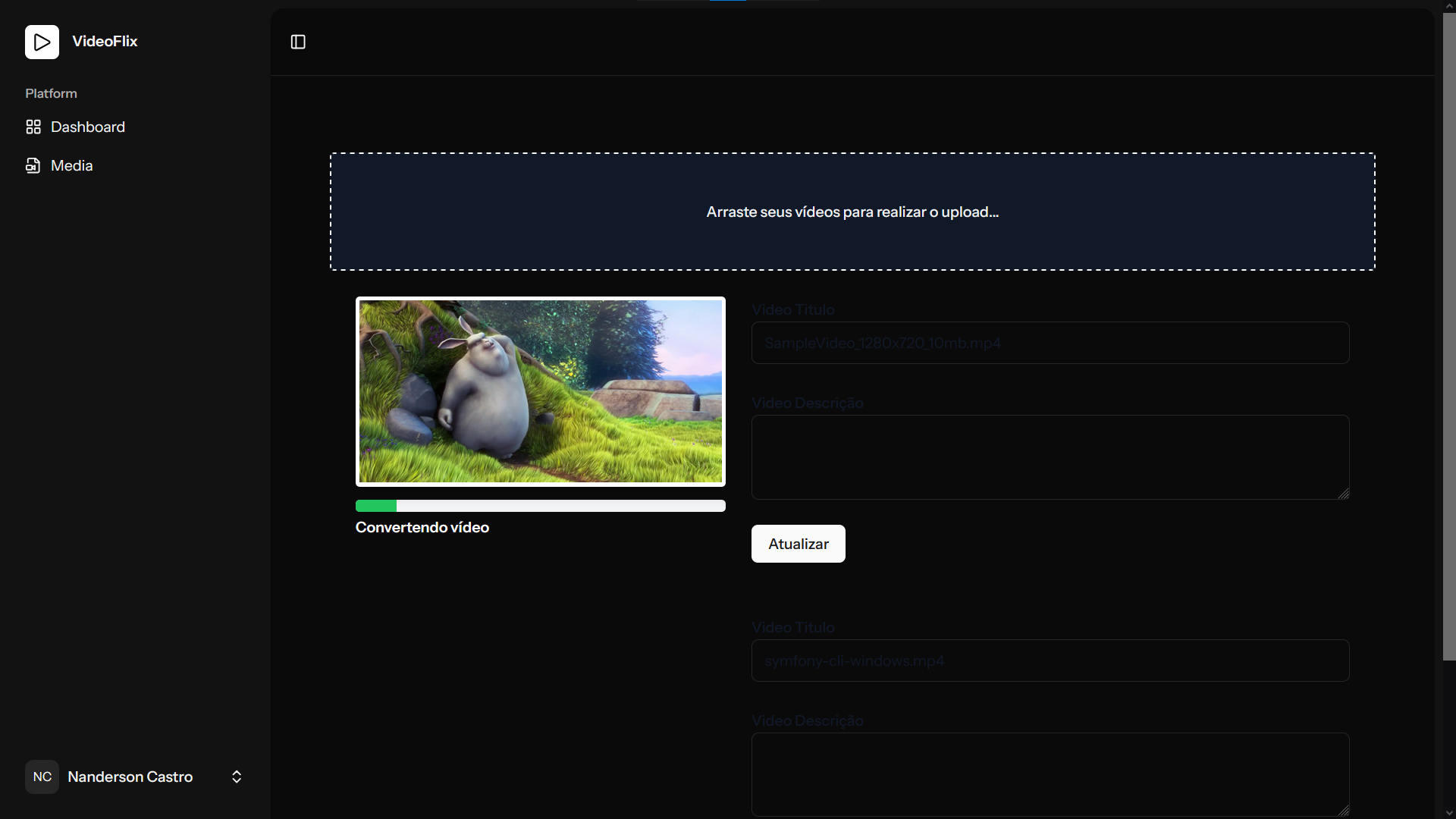This screenshot has height=819, width=1456.
Task: Click the first textarea resize handle
Action: pos(1343,493)
